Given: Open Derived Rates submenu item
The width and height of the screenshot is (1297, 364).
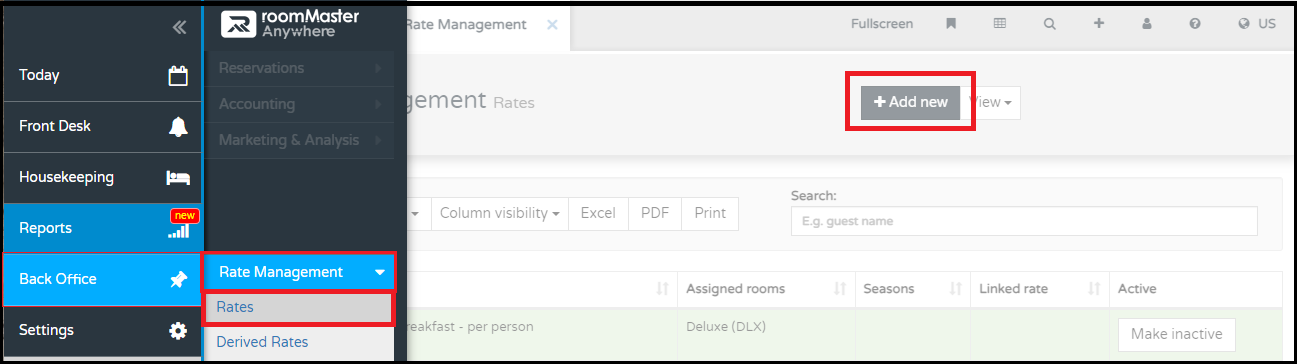Looking at the screenshot, I should [262, 342].
